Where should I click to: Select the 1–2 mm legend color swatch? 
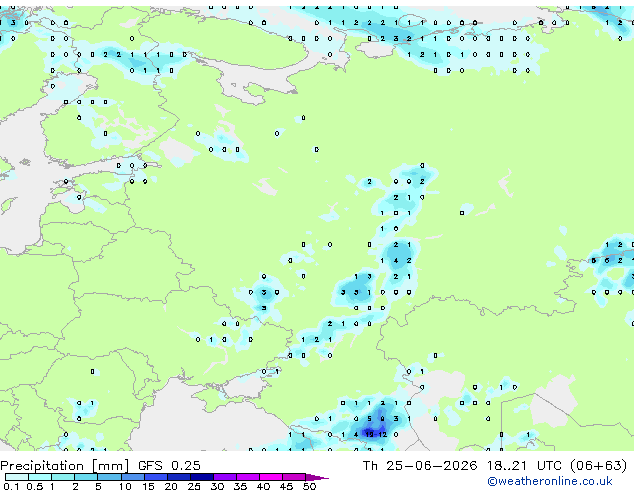(x=63, y=477)
